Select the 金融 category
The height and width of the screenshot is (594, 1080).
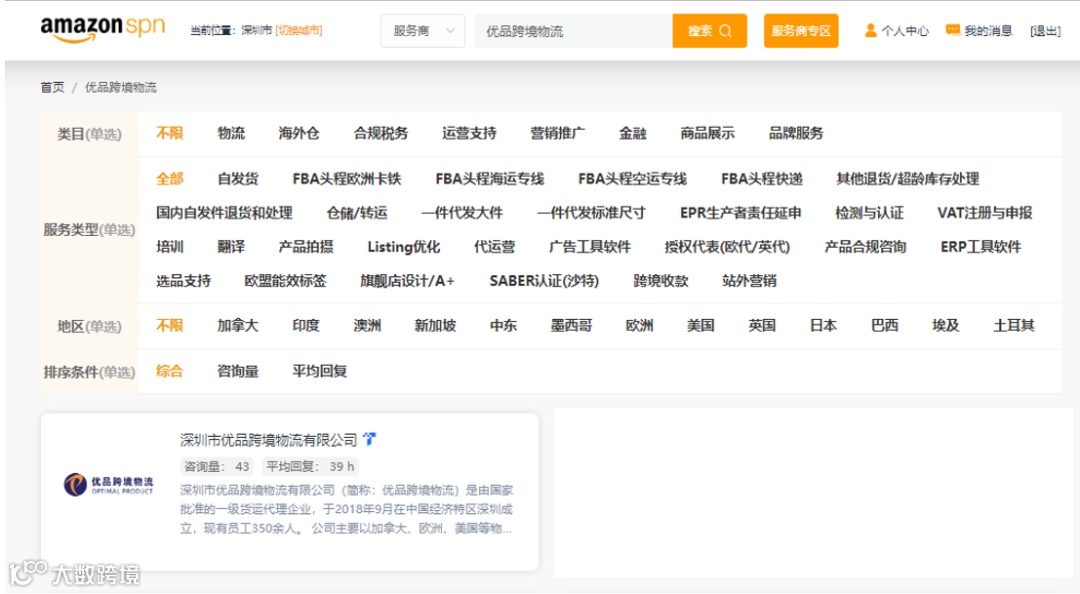pos(632,133)
